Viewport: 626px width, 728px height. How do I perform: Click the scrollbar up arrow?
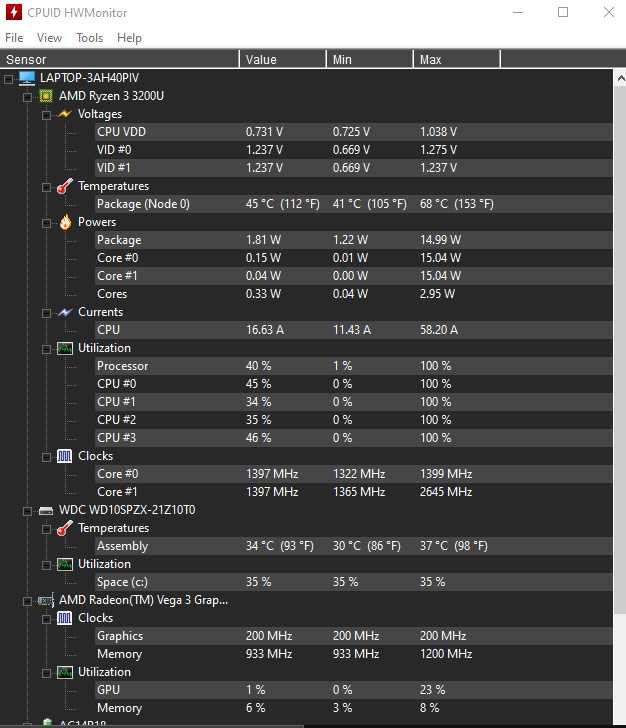(x=620, y=78)
